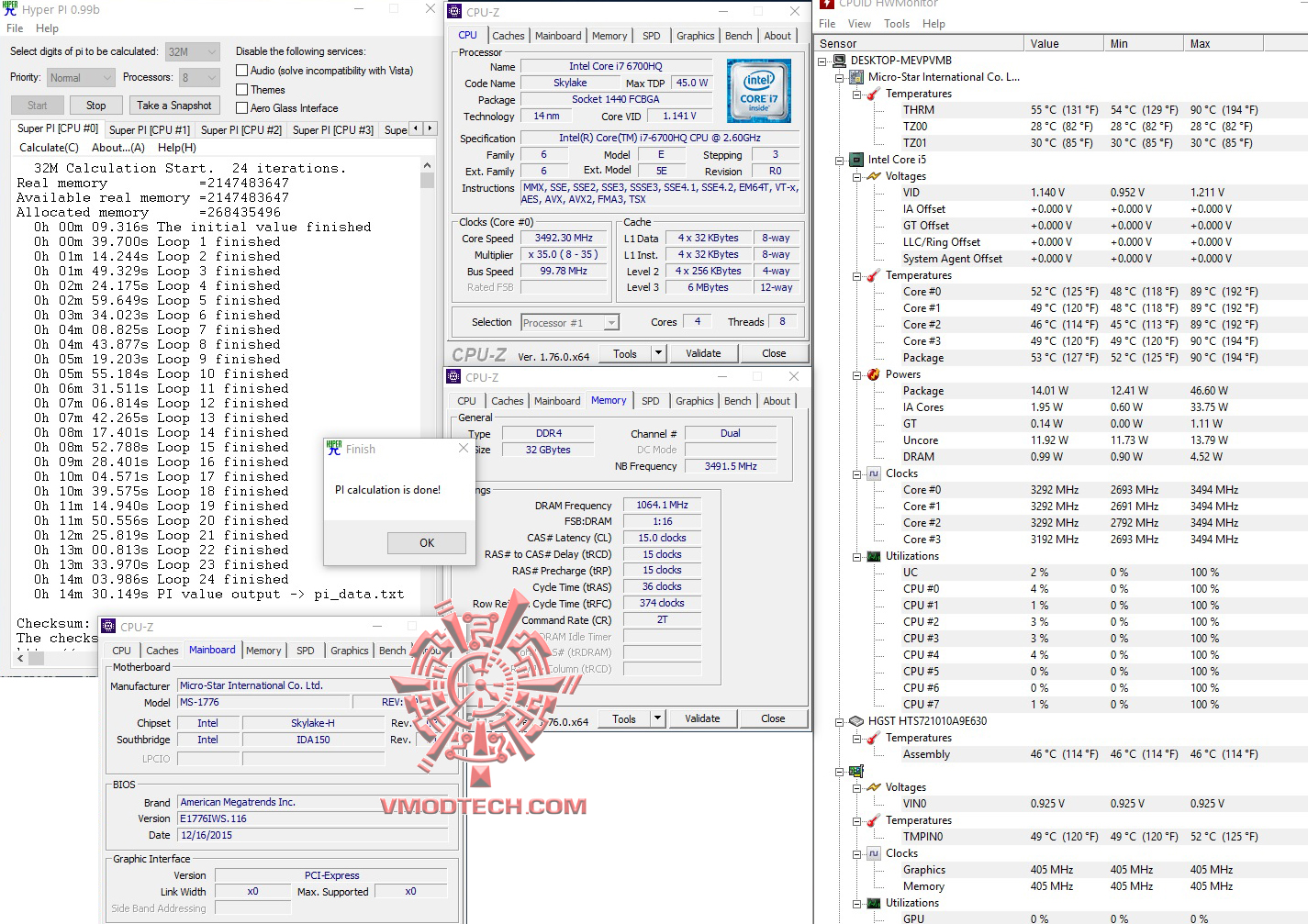This screenshot has height=924, width=1308.
Task: Click the Max column header in HWMonitor
Action: coord(1223,44)
